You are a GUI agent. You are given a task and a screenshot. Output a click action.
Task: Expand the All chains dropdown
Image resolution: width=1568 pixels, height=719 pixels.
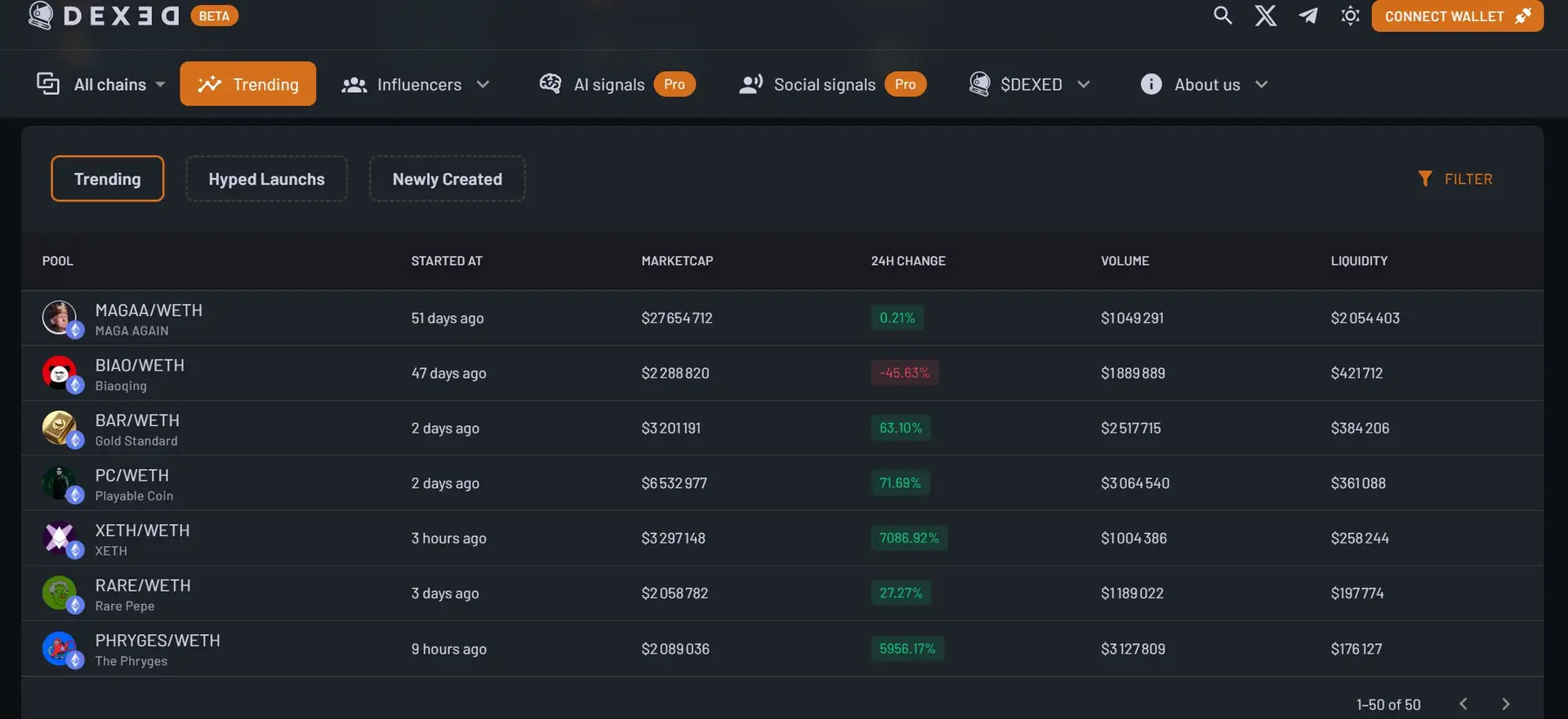click(x=102, y=84)
